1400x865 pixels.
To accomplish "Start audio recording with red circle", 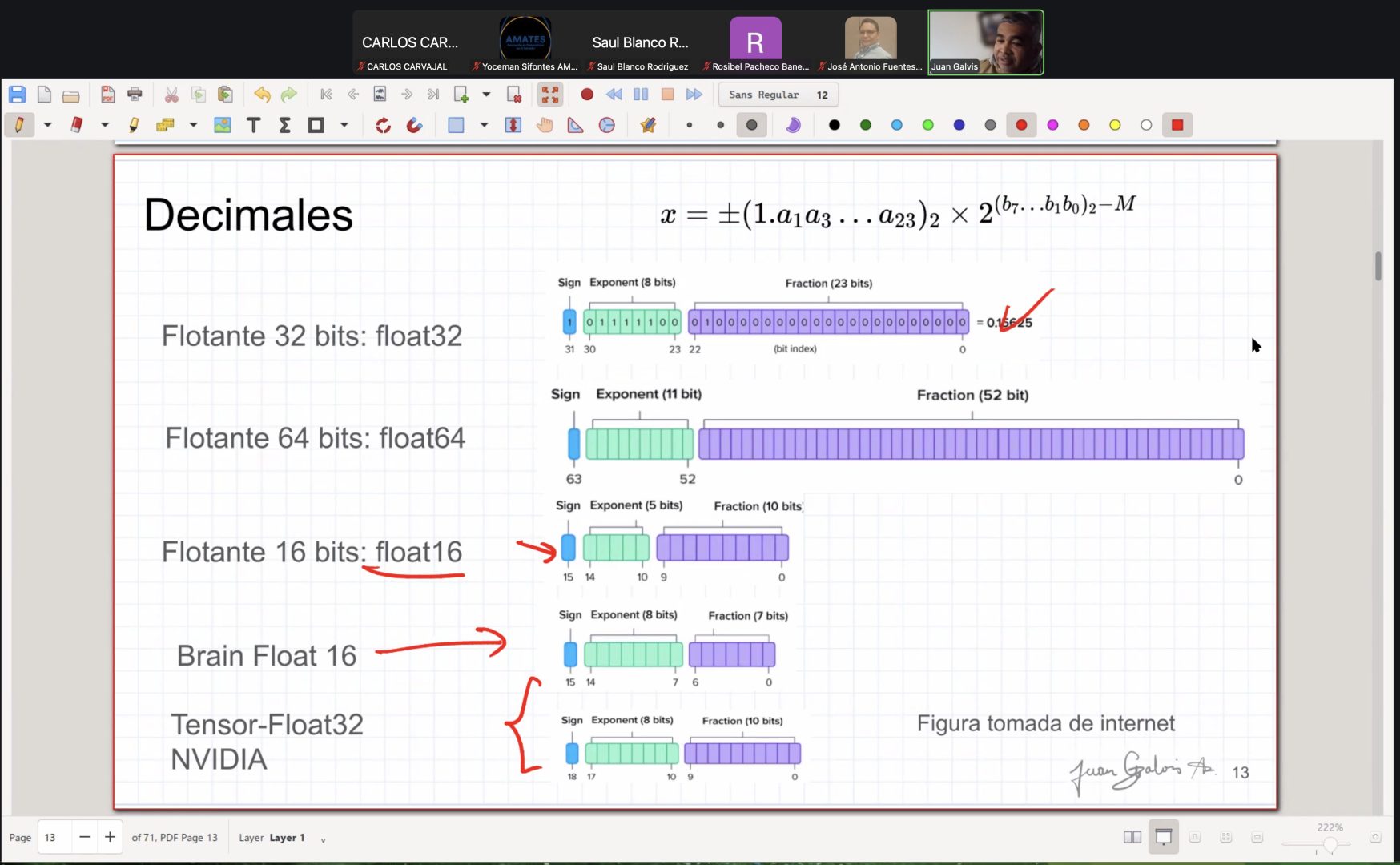I will click(x=587, y=95).
